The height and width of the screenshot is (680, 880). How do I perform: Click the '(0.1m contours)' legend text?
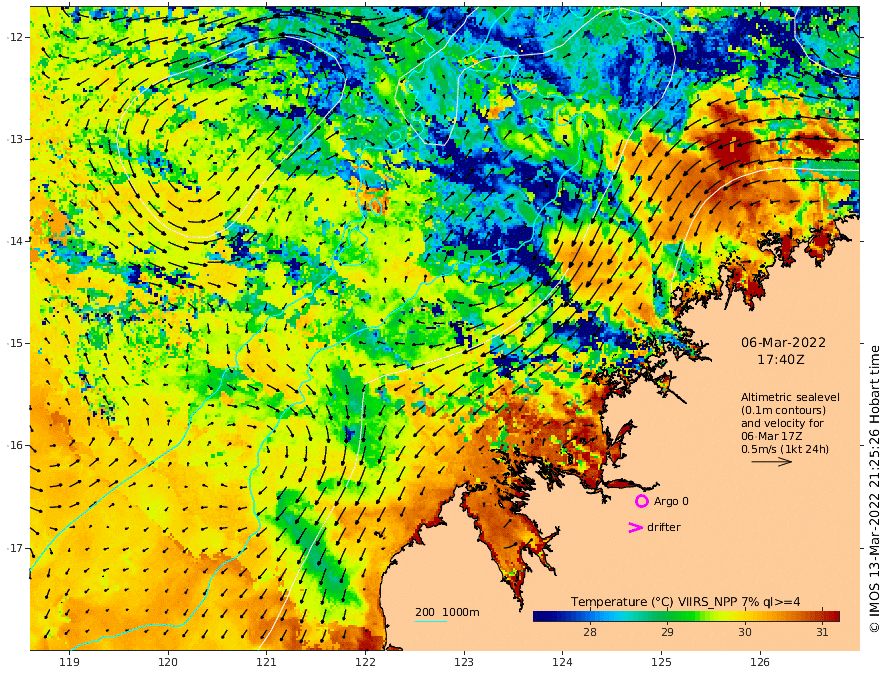783,410
